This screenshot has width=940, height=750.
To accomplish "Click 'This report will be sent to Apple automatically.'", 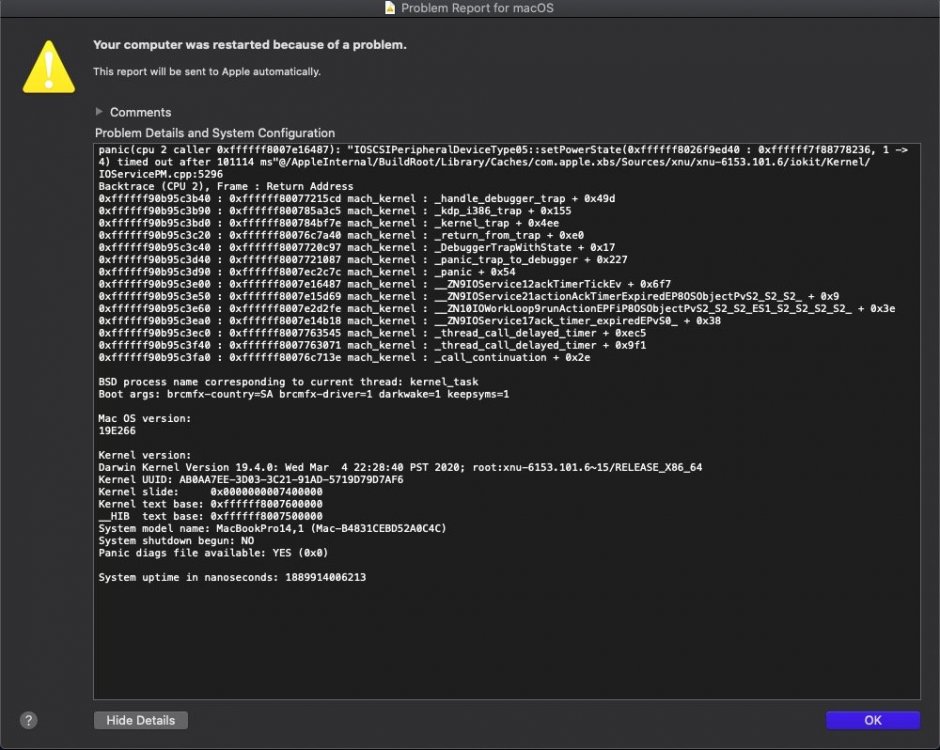I will (207, 71).
